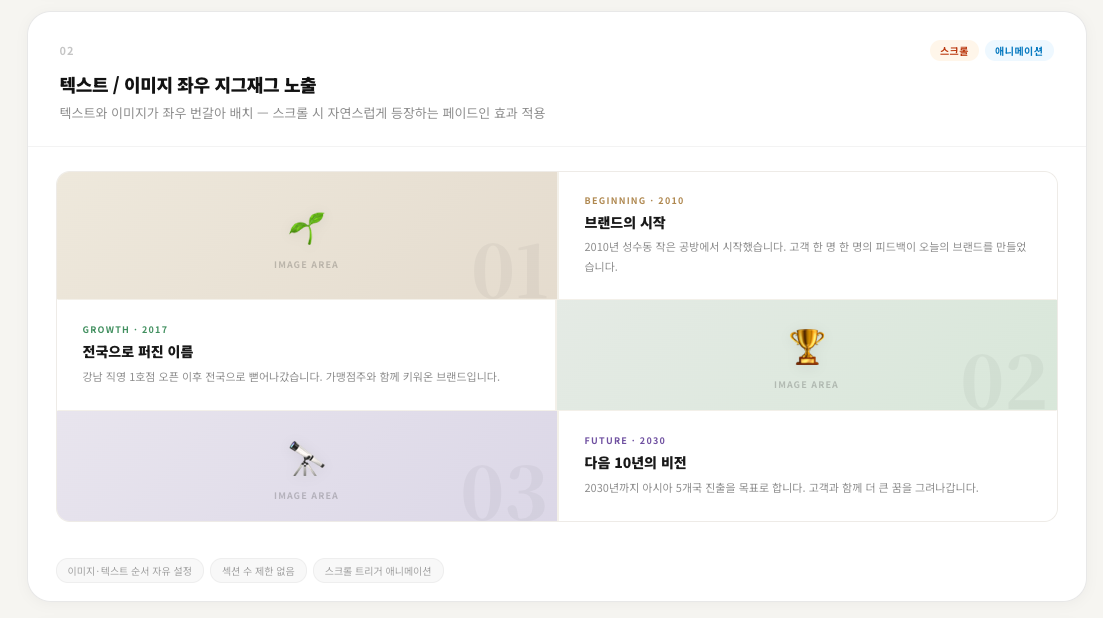This screenshot has width=1103, height=618.
Task: Click the green sprout icon
Action: coord(307,228)
